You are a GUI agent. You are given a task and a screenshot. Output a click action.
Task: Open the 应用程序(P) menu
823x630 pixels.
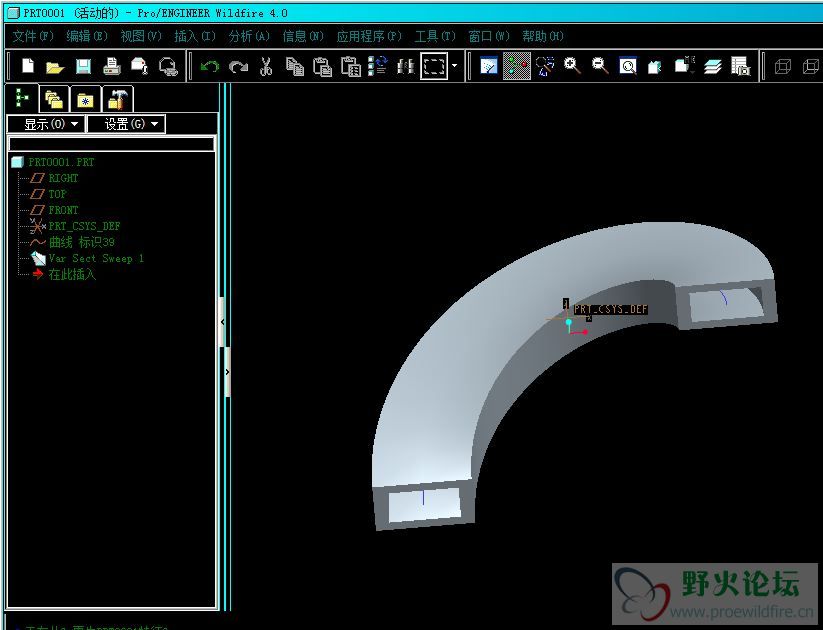(369, 36)
